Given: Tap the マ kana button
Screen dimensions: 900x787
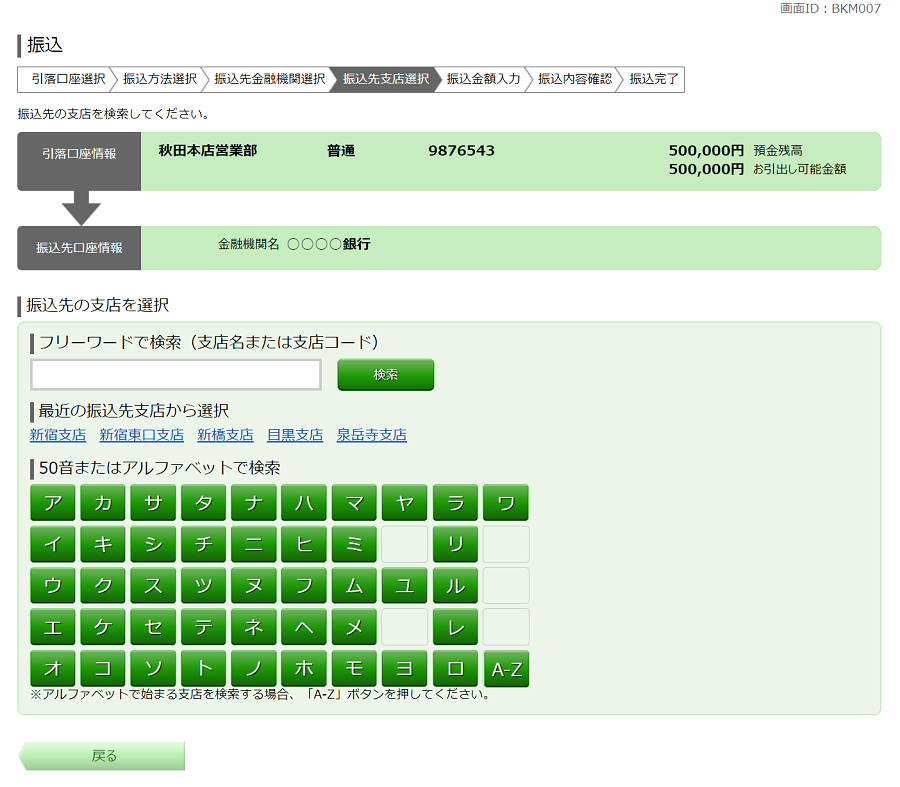Looking at the screenshot, I should [x=354, y=503].
